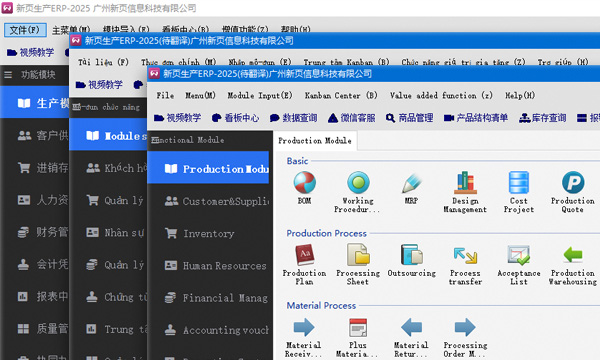Open Production Plan book icon
Viewport: 600px width, 360px height.
tap(305, 255)
